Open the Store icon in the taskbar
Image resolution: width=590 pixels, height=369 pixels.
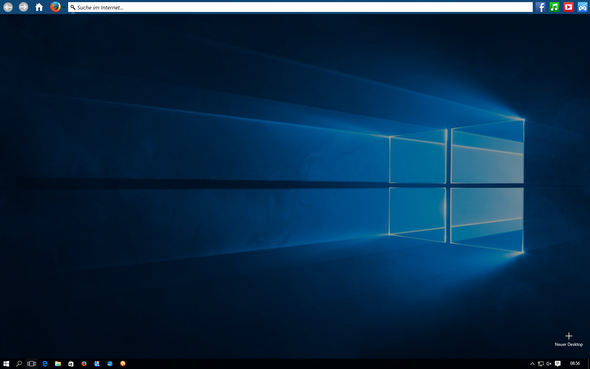coord(71,364)
